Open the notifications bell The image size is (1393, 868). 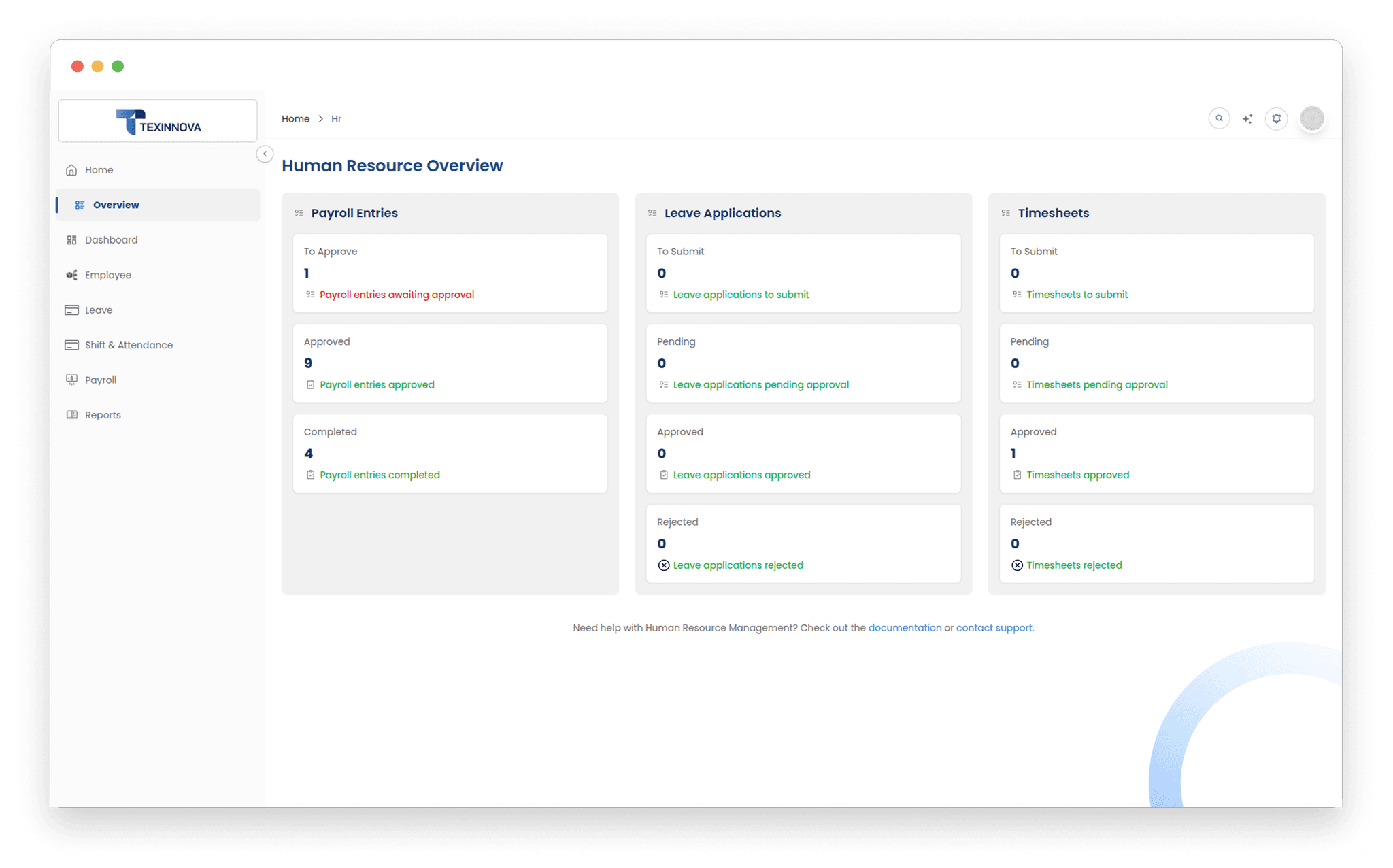pyautogui.click(x=1276, y=118)
